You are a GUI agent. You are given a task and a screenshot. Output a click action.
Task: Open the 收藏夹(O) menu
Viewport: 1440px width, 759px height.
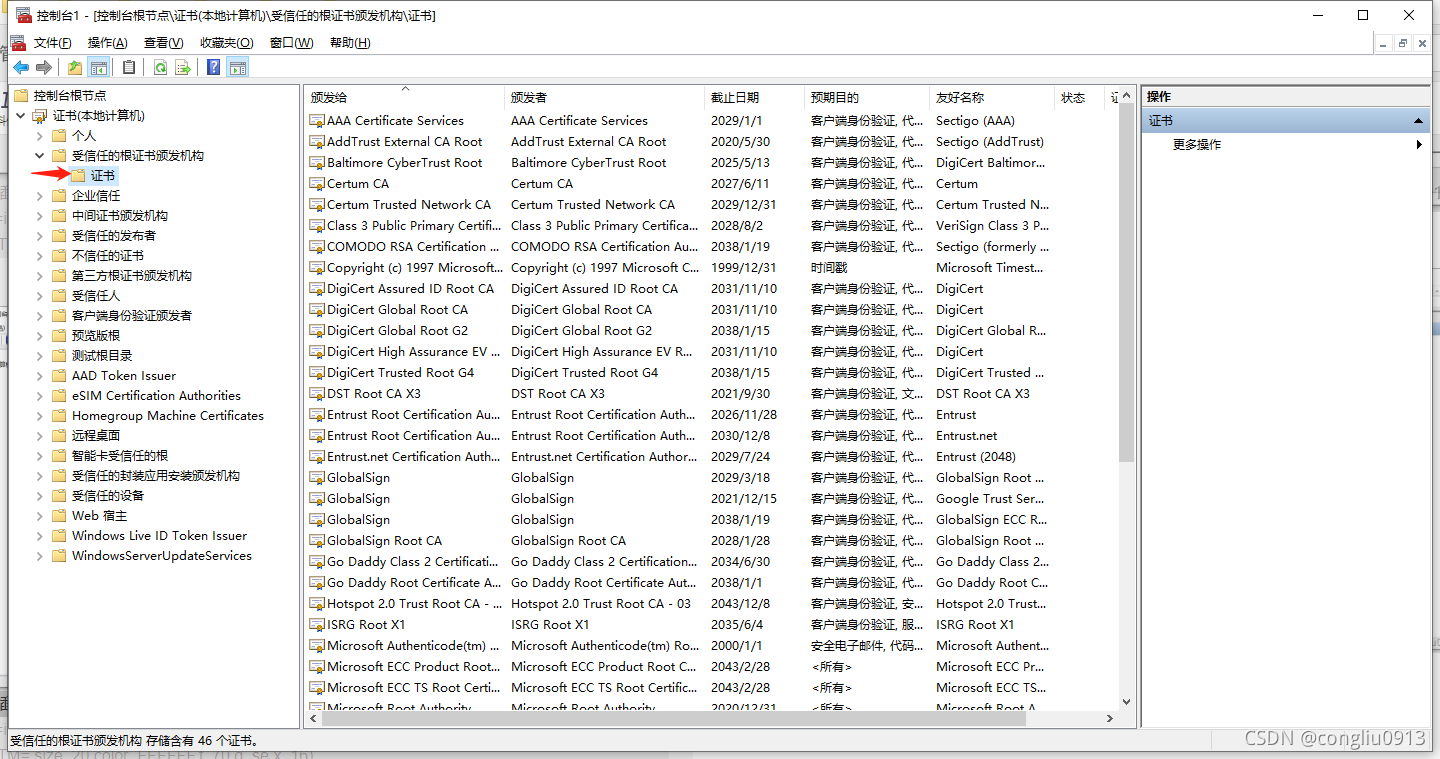pos(226,43)
